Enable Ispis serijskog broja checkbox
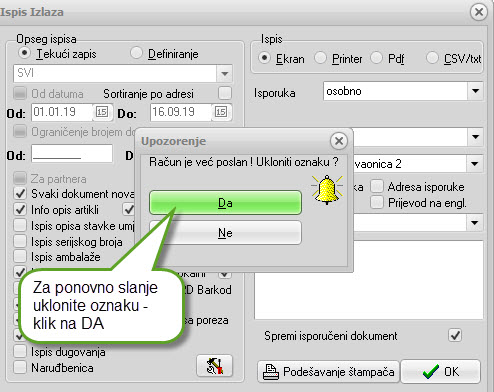 click(x=20, y=241)
